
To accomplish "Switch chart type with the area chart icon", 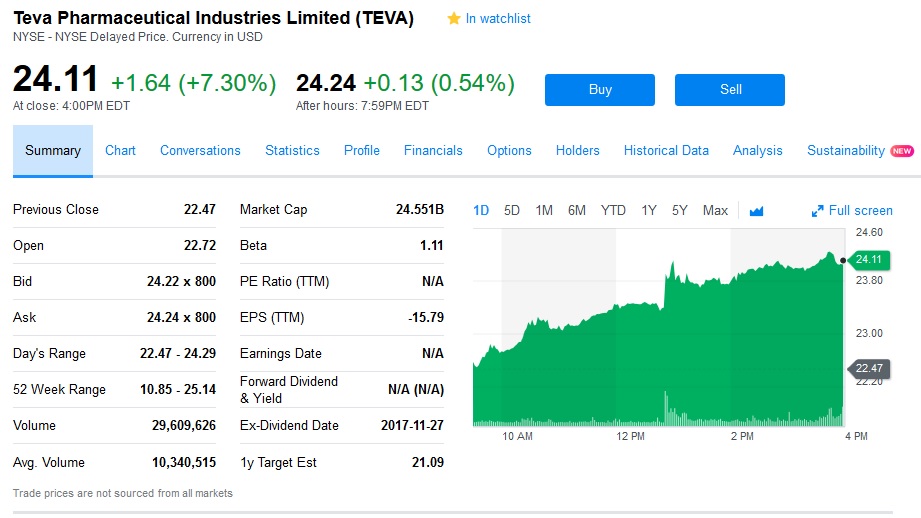I will pyautogui.click(x=756, y=211).
